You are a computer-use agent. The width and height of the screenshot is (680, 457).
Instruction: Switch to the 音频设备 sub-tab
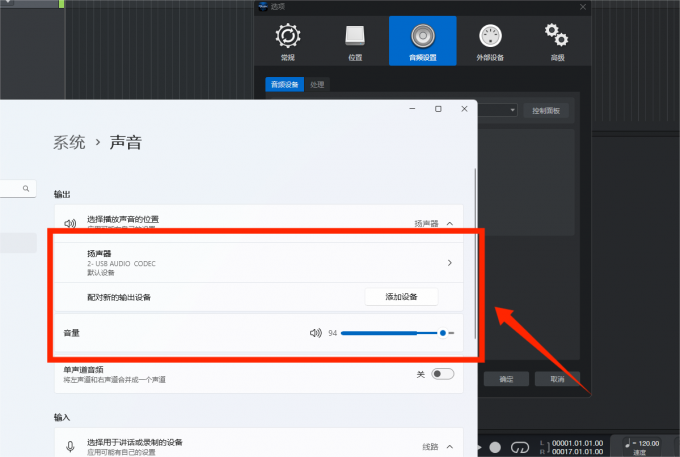(x=284, y=84)
